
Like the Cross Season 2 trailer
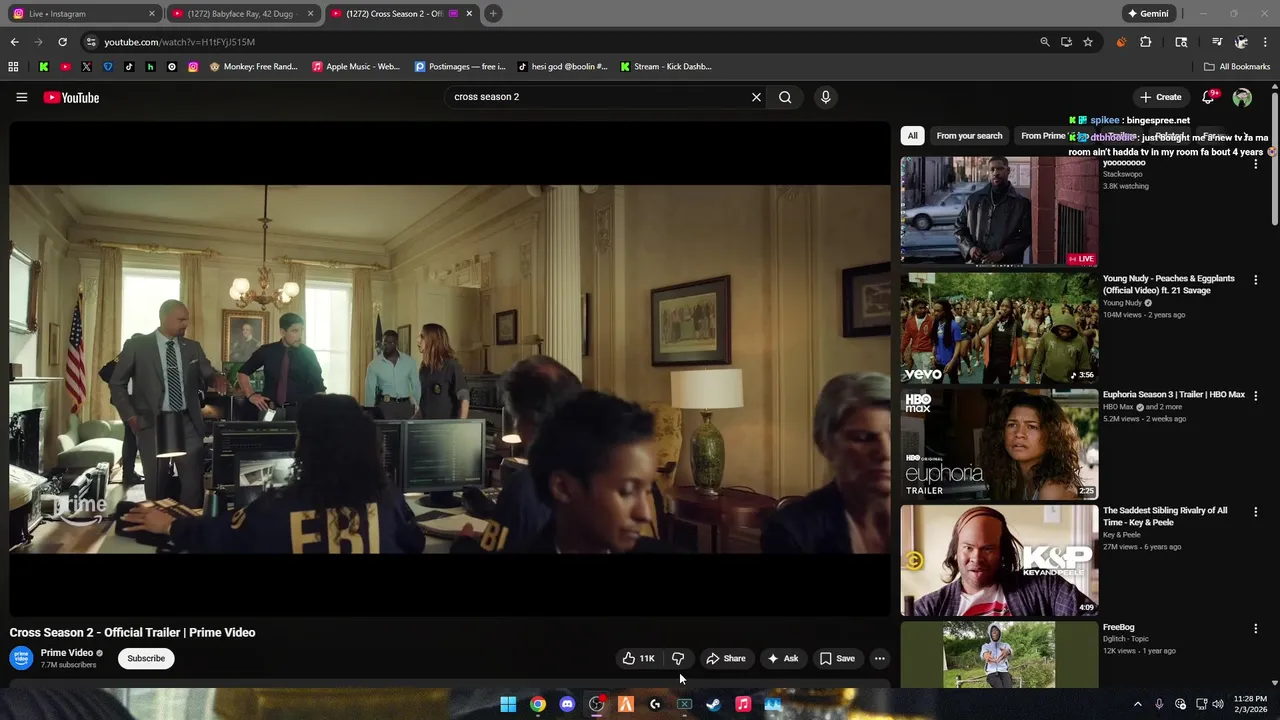638,658
